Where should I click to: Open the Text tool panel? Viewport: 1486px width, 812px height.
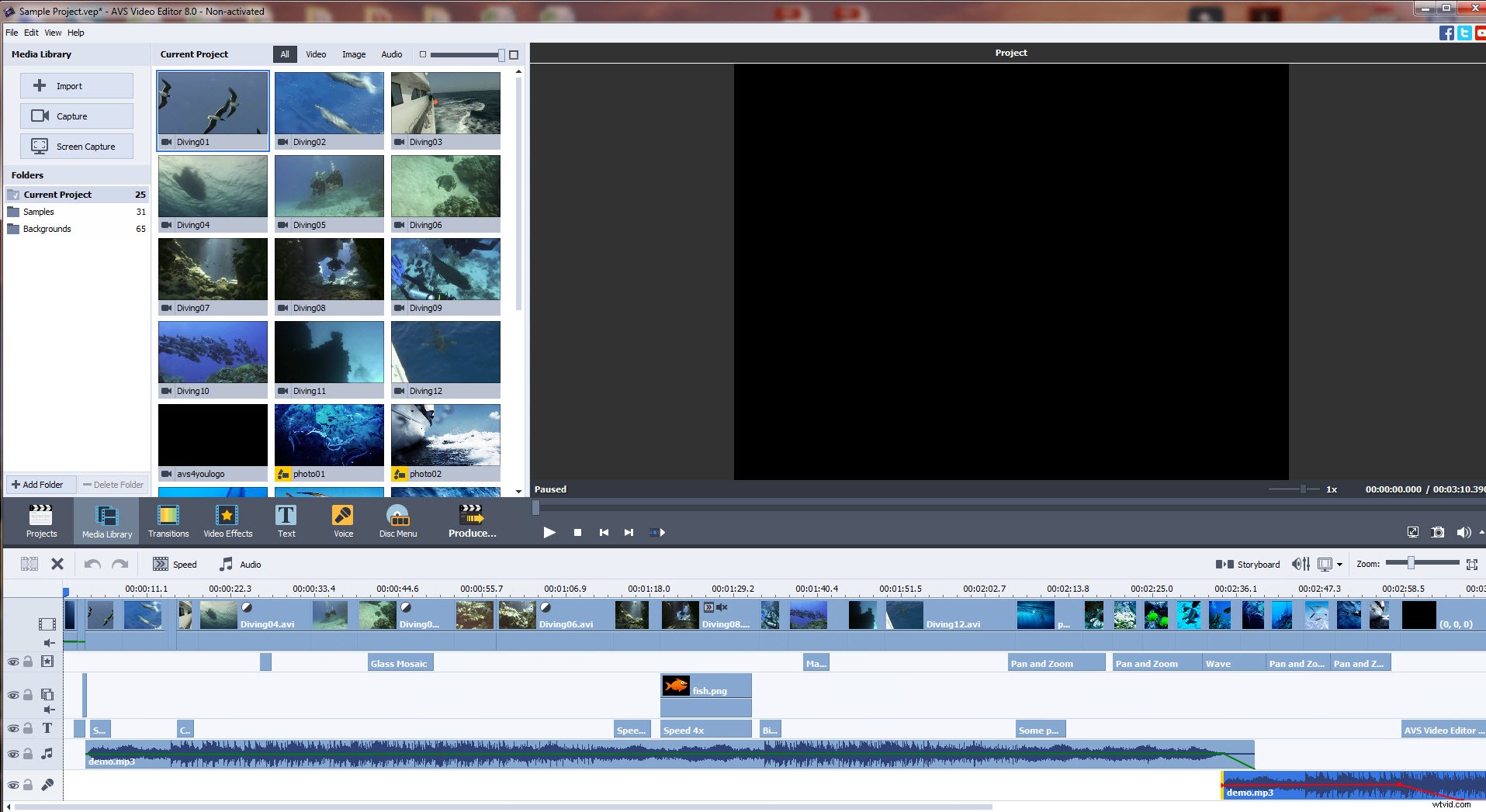tap(286, 520)
